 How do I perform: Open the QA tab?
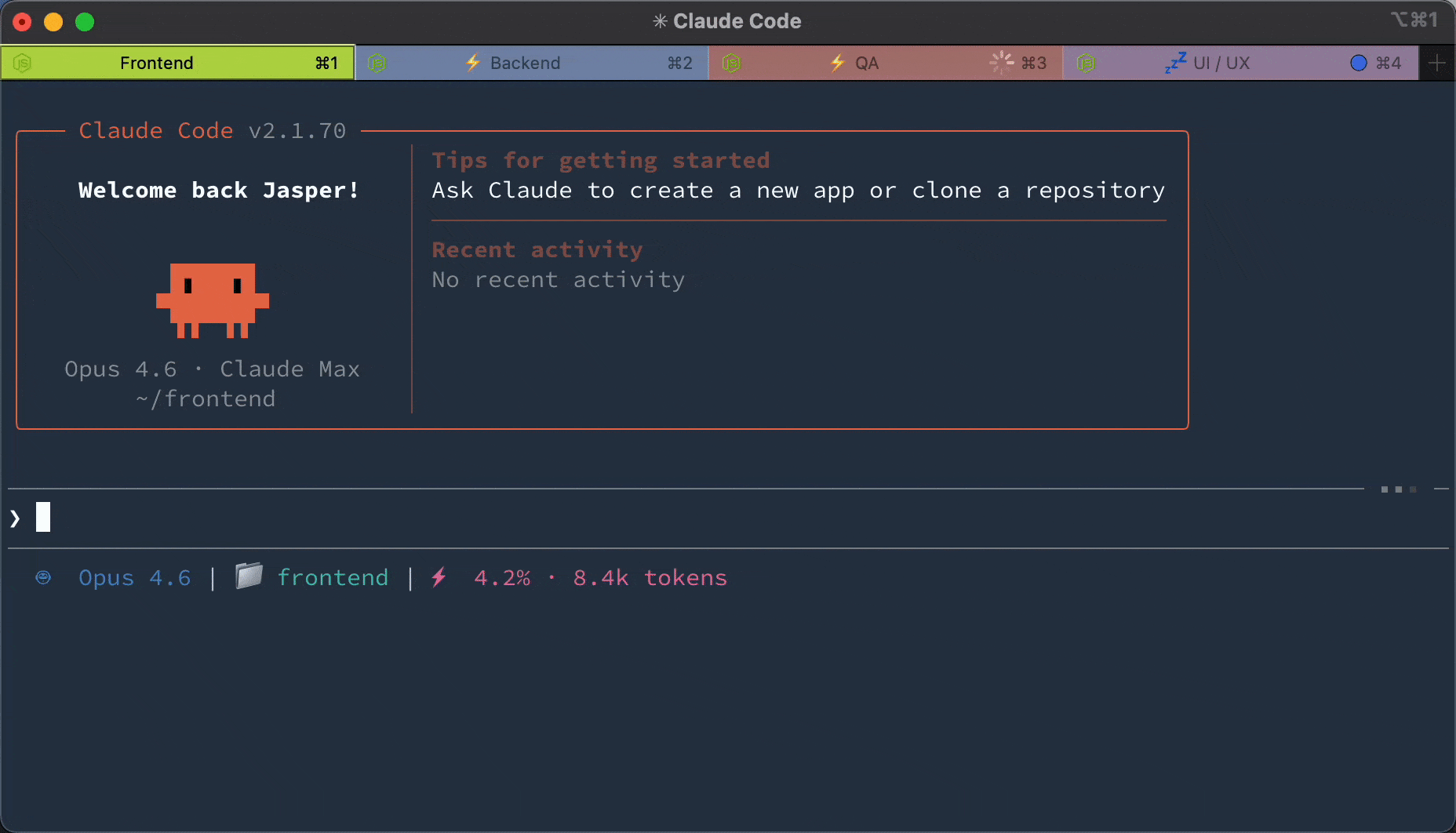(886, 63)
